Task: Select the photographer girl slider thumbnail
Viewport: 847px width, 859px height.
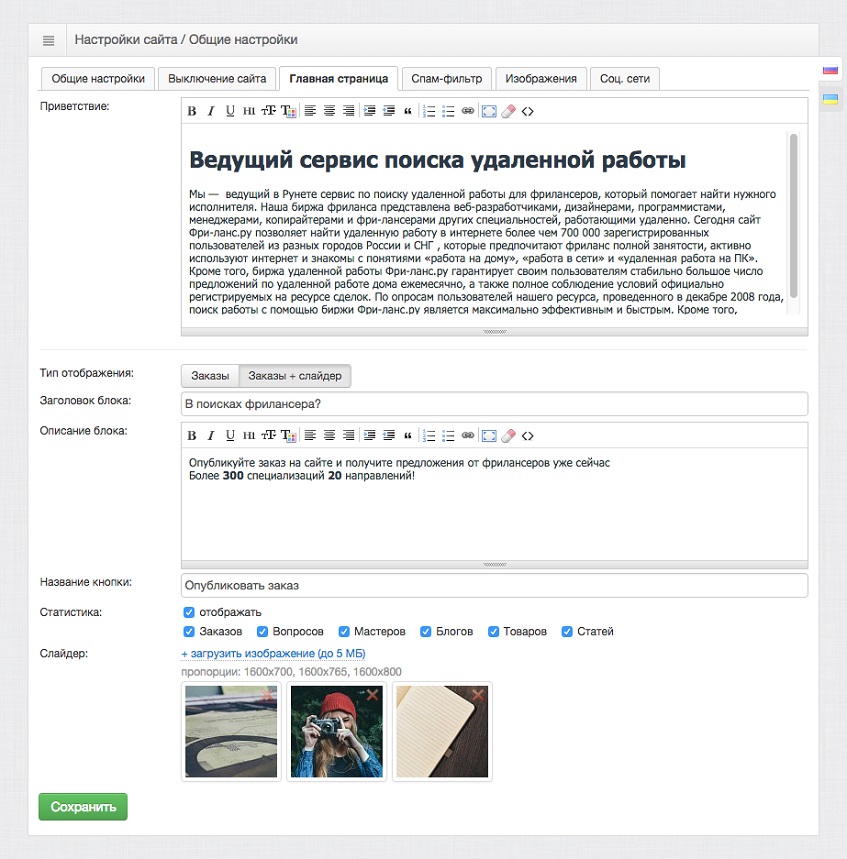Action: coord(336,732)
